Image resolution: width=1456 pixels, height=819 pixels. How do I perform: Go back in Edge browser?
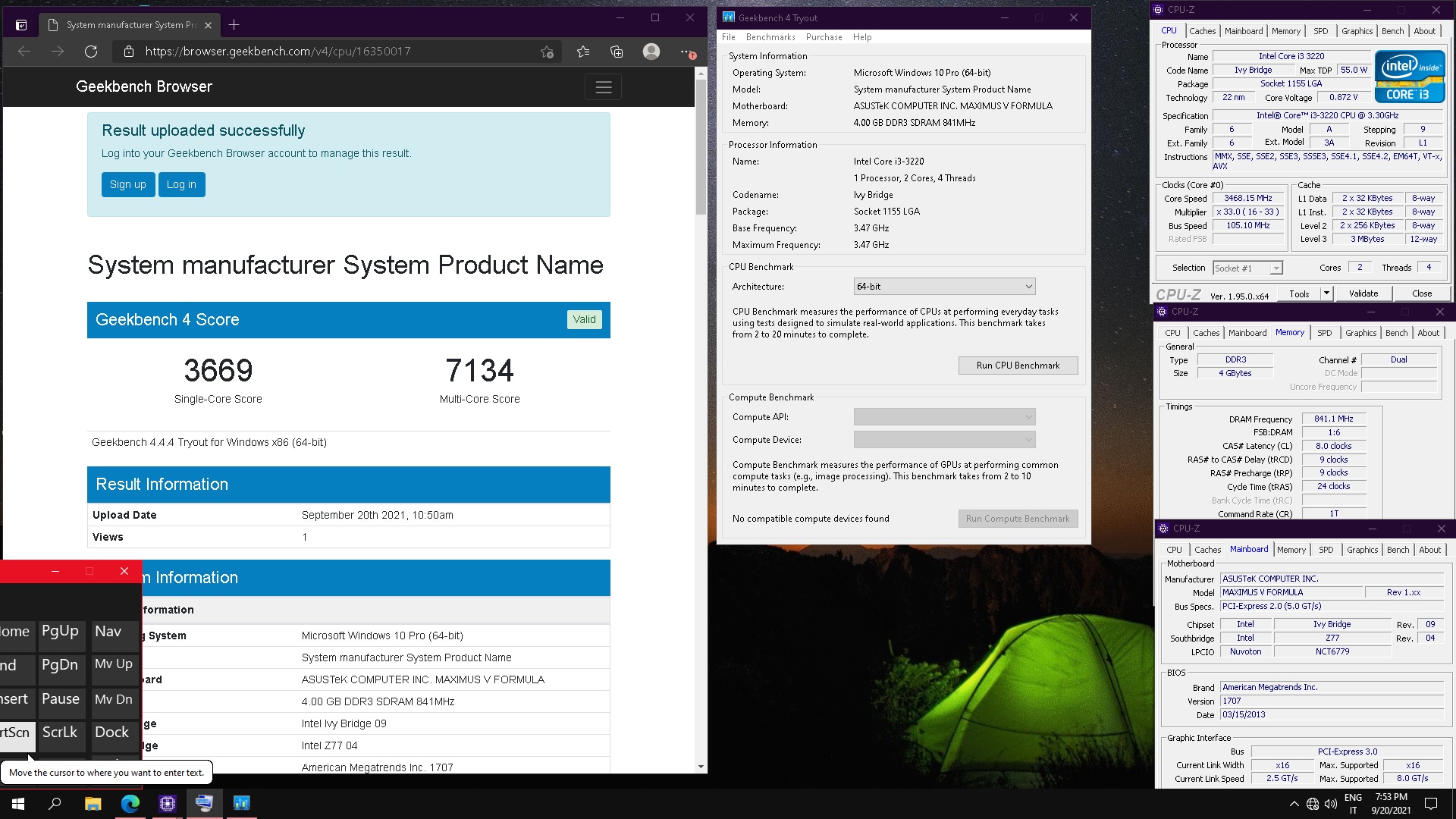click(24, 52)
